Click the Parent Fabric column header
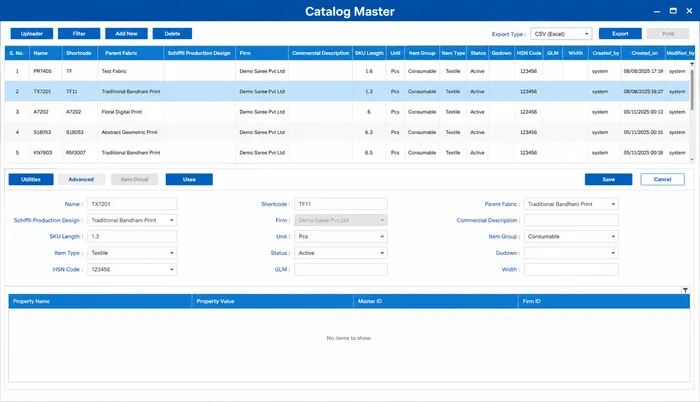The height and width of the screenshot is (402, 700). point(130,53)
